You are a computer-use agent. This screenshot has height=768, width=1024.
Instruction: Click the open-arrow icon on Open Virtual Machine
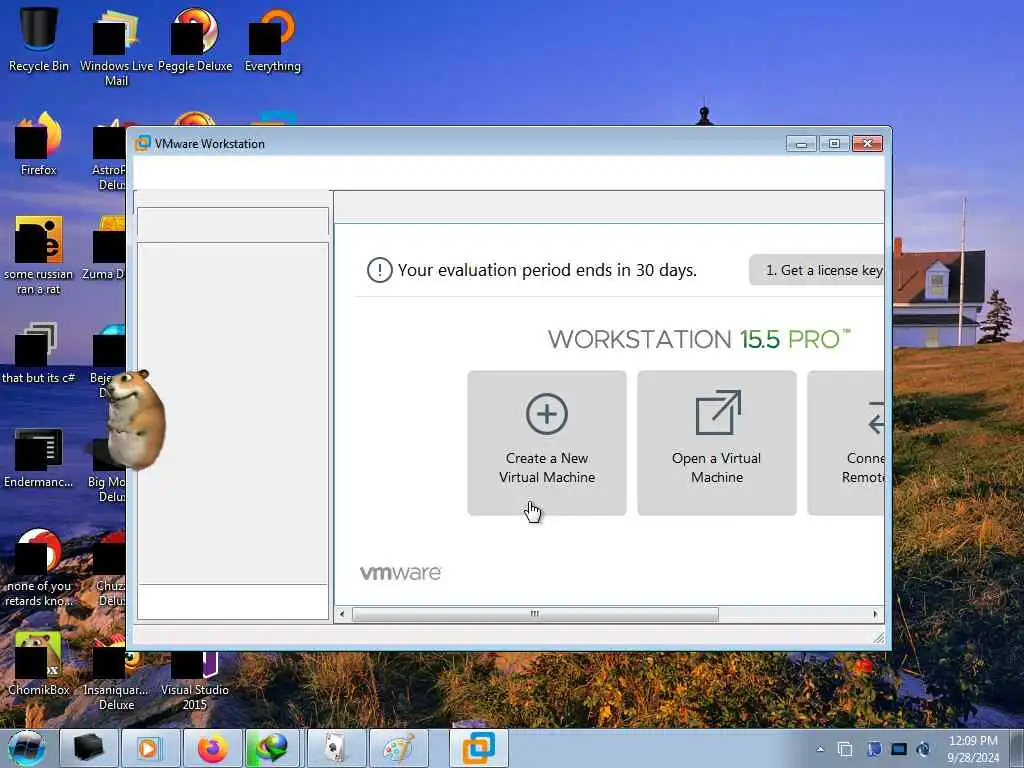[718, 412]
